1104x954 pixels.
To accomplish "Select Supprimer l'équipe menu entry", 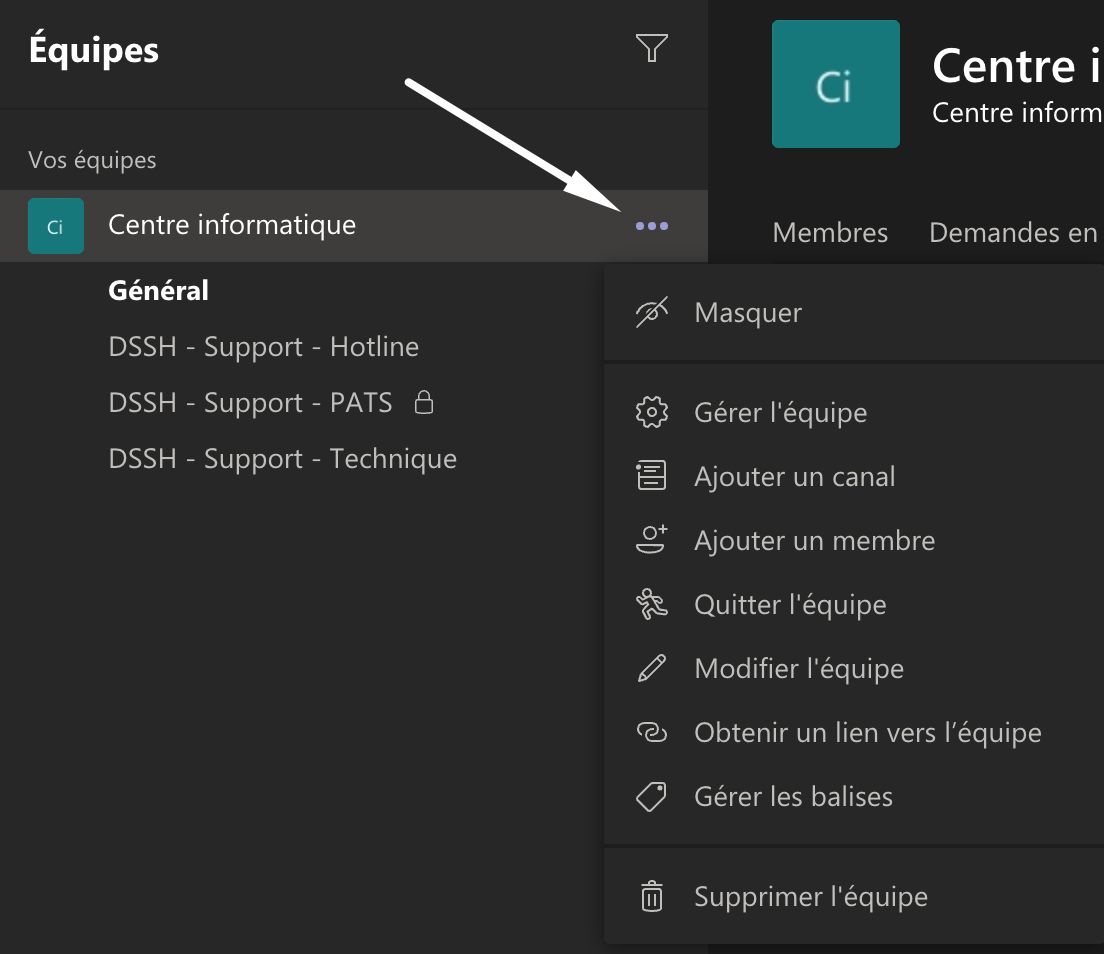I will 811,897.
